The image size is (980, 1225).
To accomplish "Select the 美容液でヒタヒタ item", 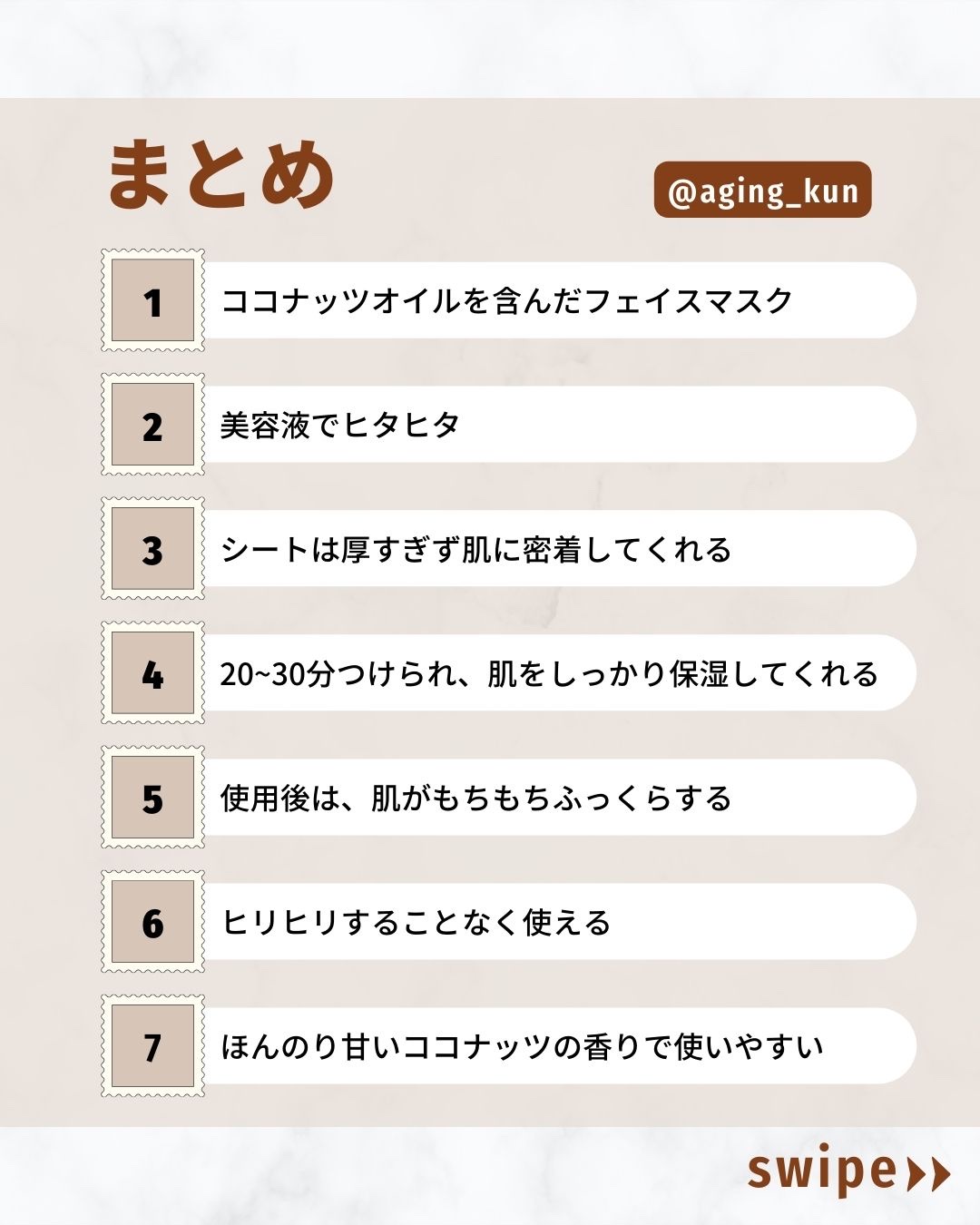I will pyautogui.click(x=340, y=425).
